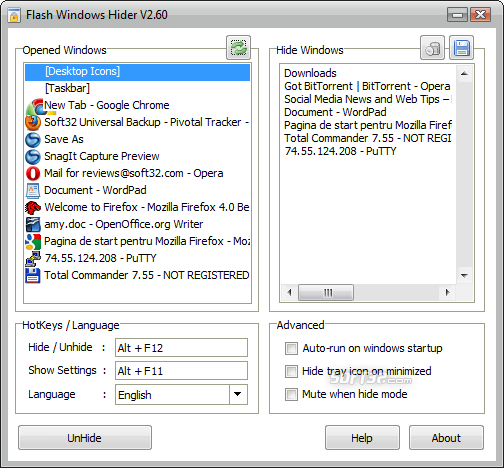The image size is (504, 468).
Task: Select Total Commander 7.55 in Hide Windows
Action: [x=368, y=138]
